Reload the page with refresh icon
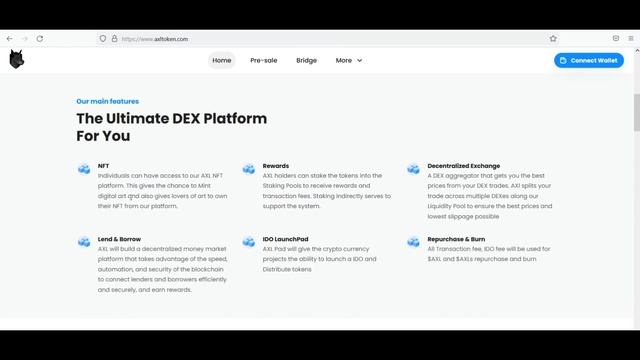Screen dimensions: 640x360 pyautogui.click(x=40, y=39)
